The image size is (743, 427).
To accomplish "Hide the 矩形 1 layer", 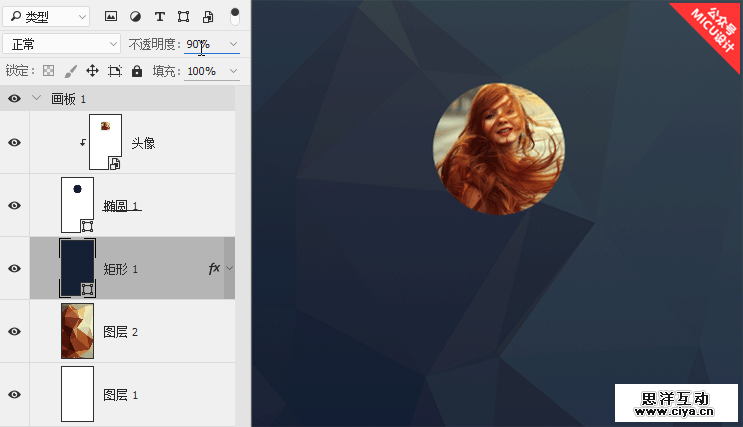I will coord(14,268).
